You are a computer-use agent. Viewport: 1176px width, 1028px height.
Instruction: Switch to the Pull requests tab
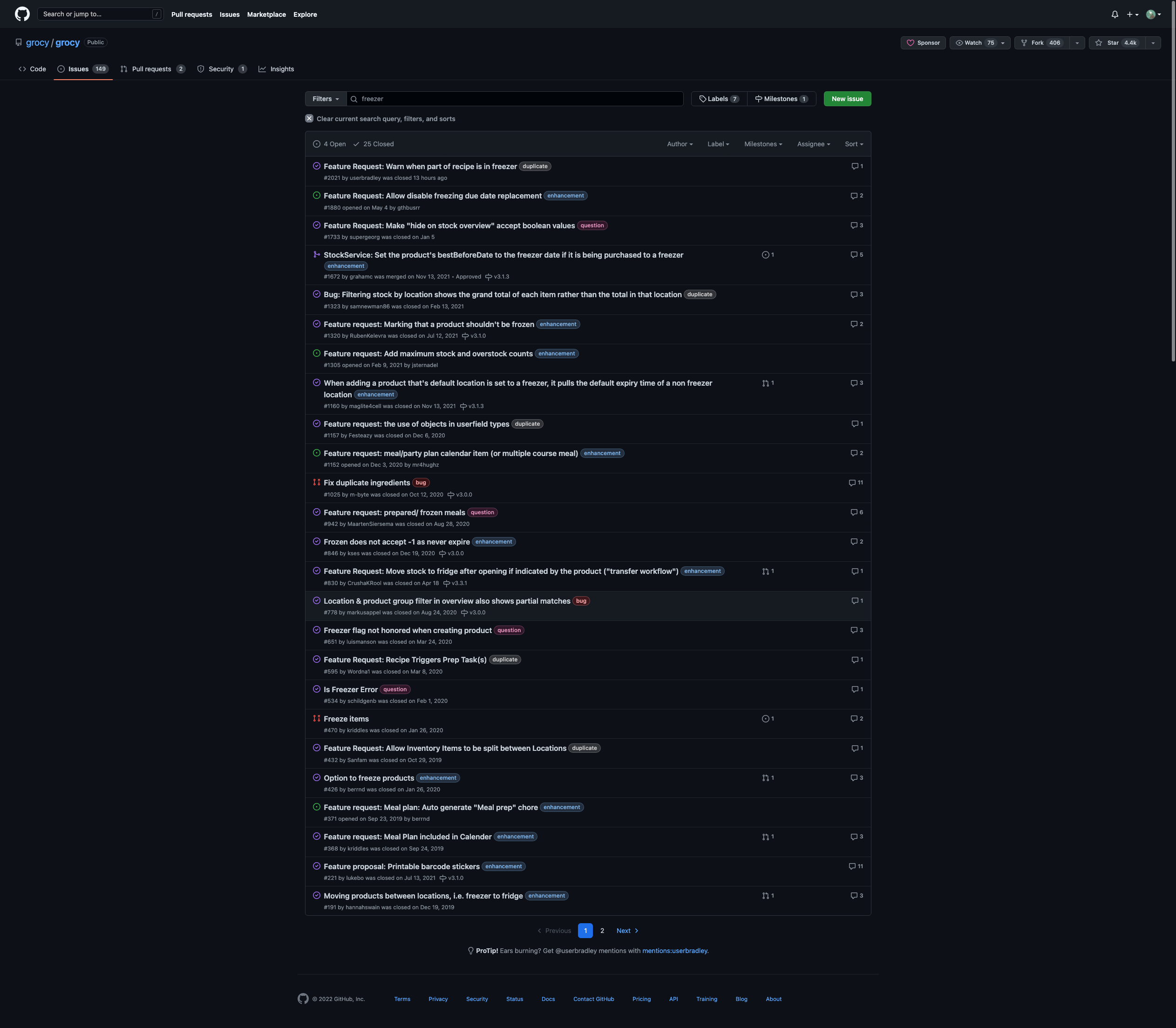(x=151, y=69)
